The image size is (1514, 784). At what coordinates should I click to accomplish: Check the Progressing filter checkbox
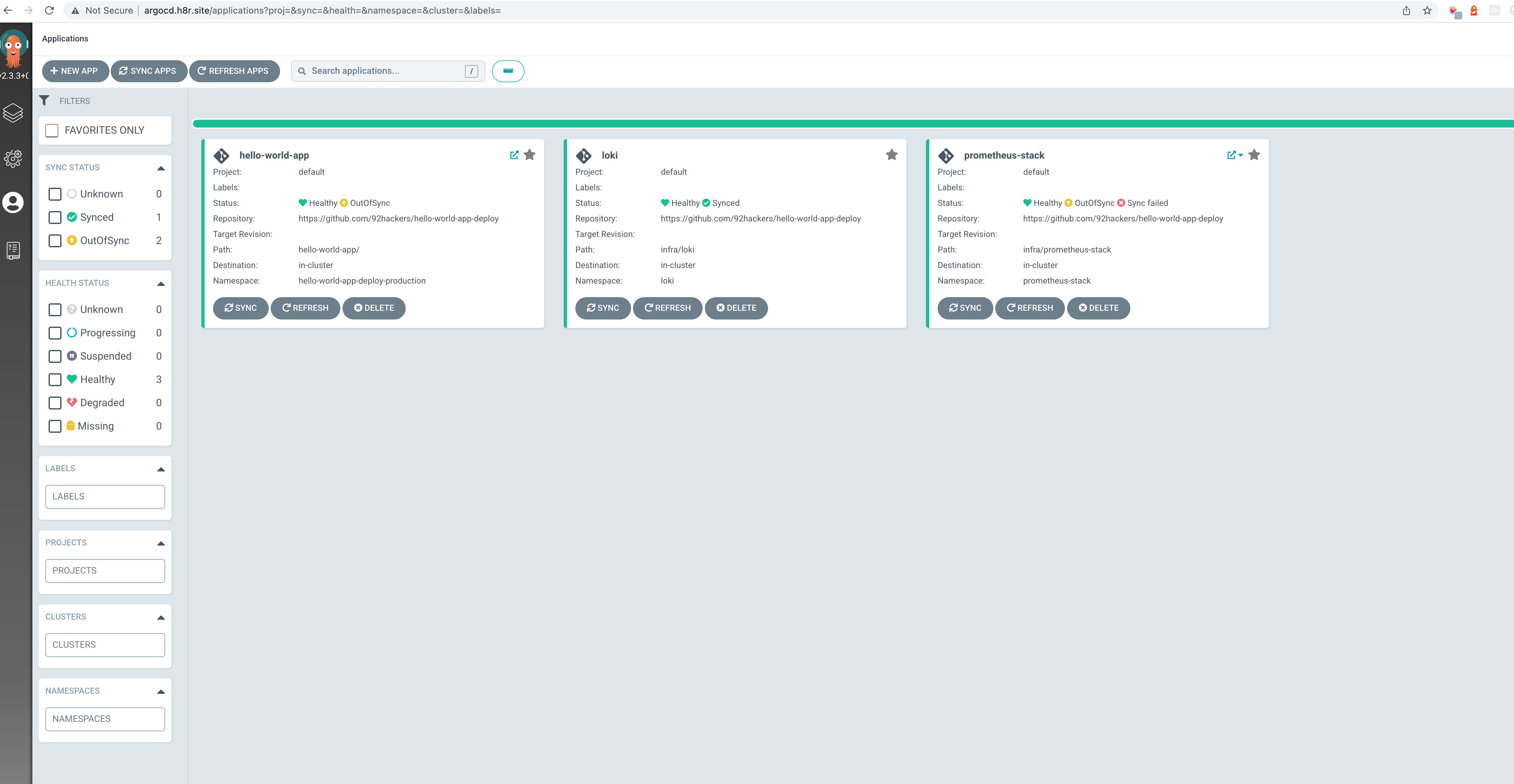point(55,333)
